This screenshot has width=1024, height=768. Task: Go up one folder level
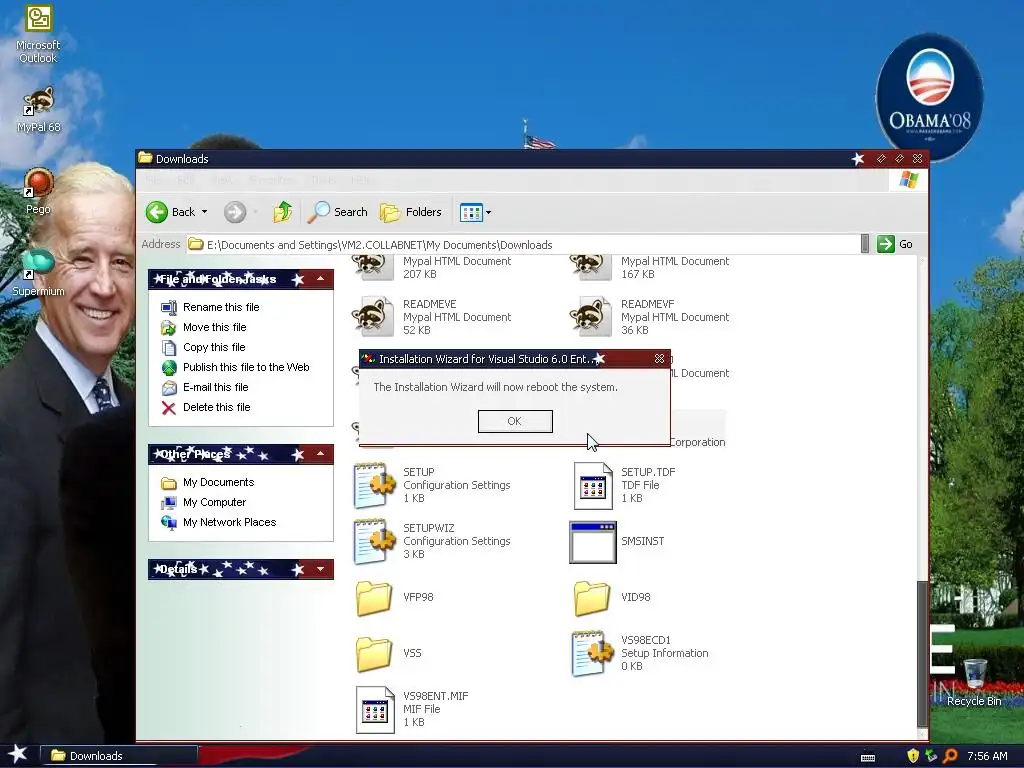(283, 212)
